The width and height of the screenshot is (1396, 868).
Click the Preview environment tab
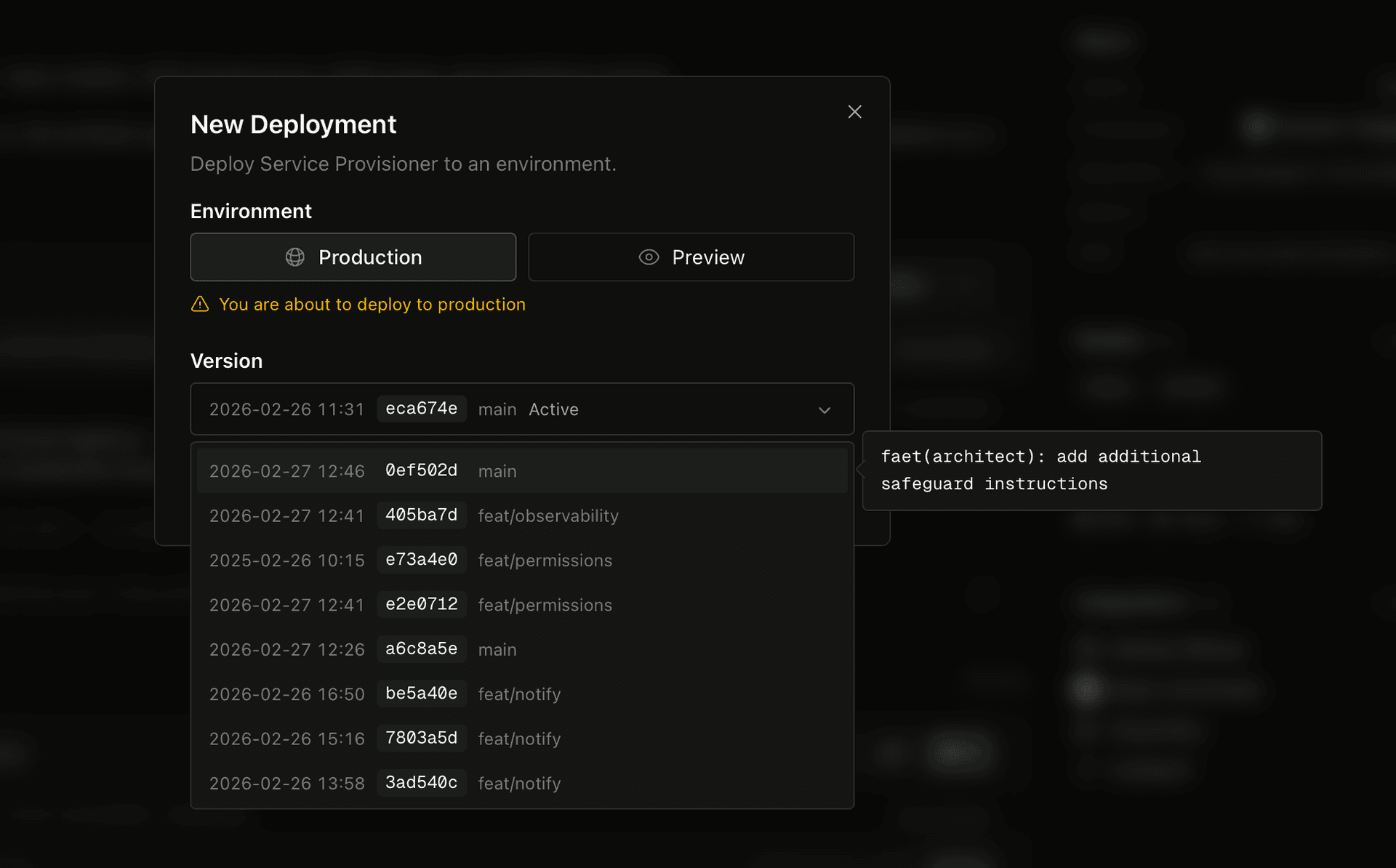coord(690,257)
